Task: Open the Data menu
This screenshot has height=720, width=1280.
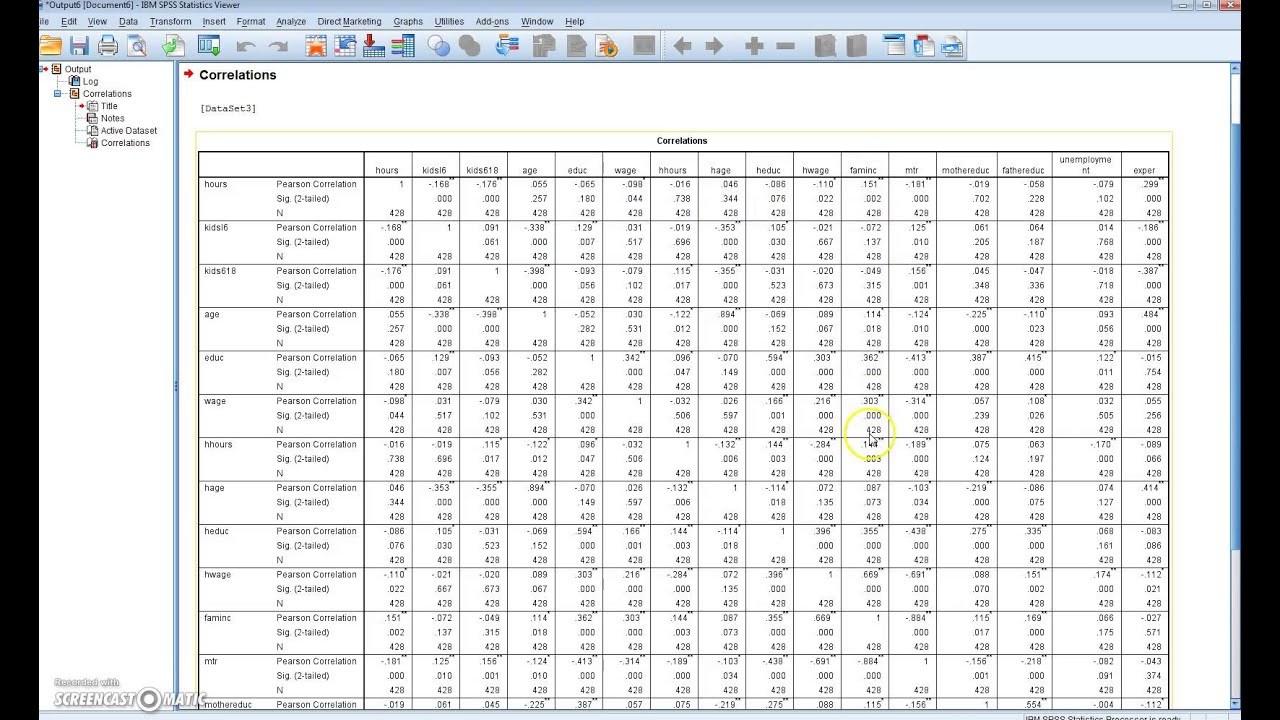Action: point(128,21)
